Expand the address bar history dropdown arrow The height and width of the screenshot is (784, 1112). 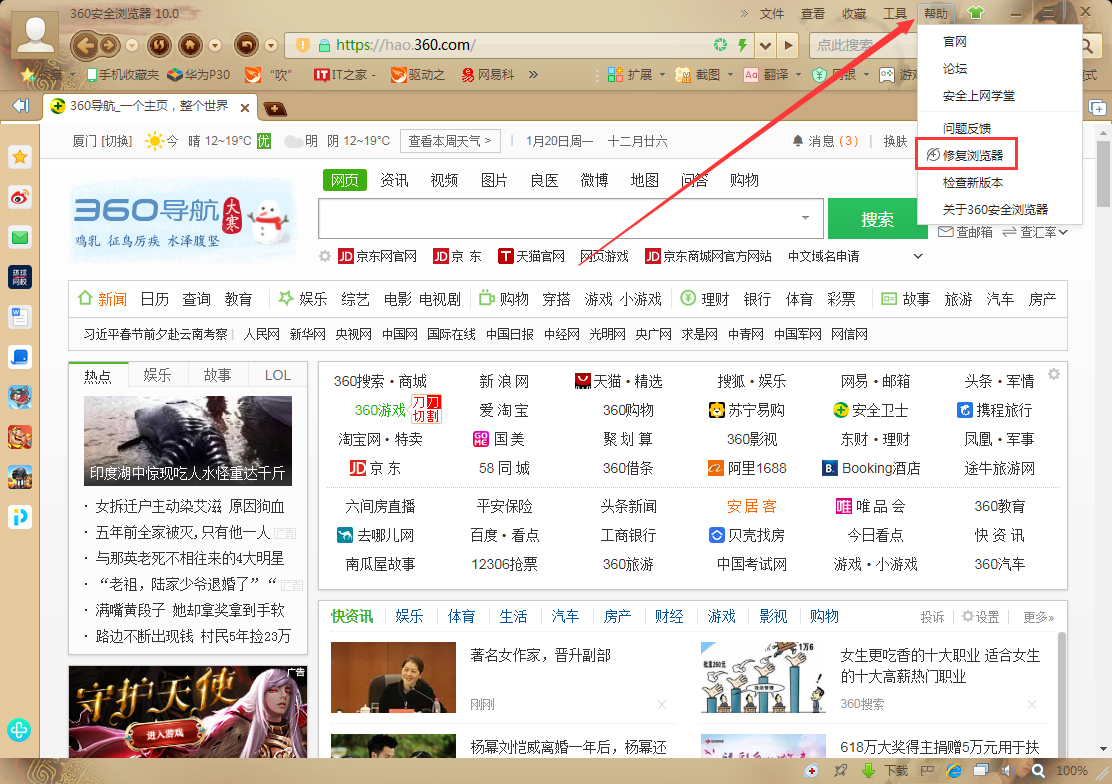[765, 46]
